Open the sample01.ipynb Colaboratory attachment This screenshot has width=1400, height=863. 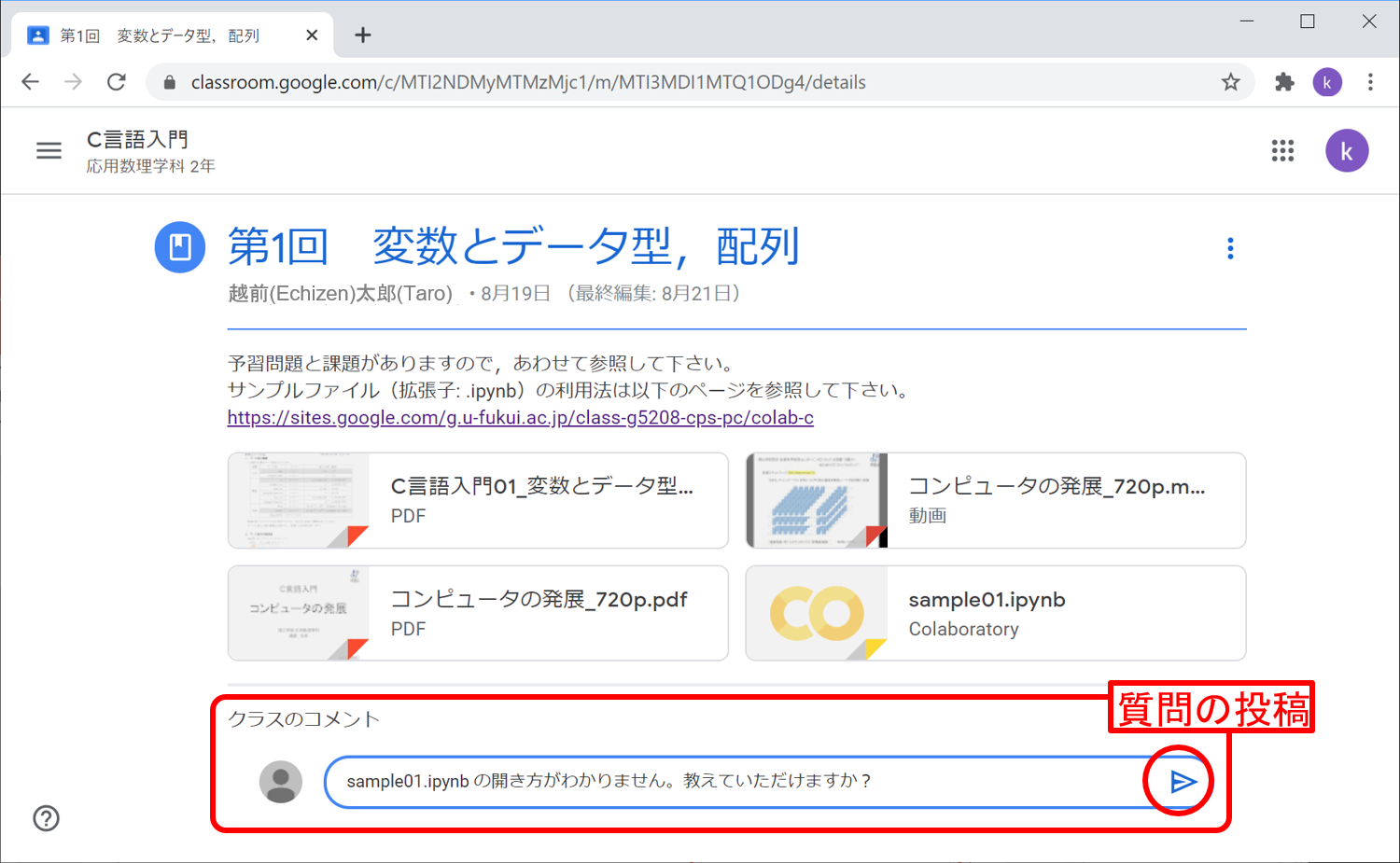click(x=995, y=614)
